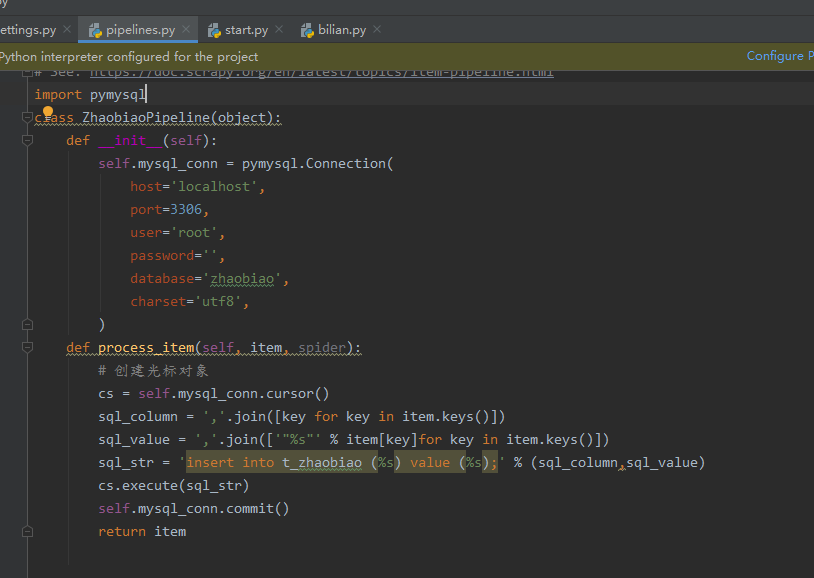The image size is (814, 578).
Task: Click the spider parameter in process_item
Action: click(322, 347)
